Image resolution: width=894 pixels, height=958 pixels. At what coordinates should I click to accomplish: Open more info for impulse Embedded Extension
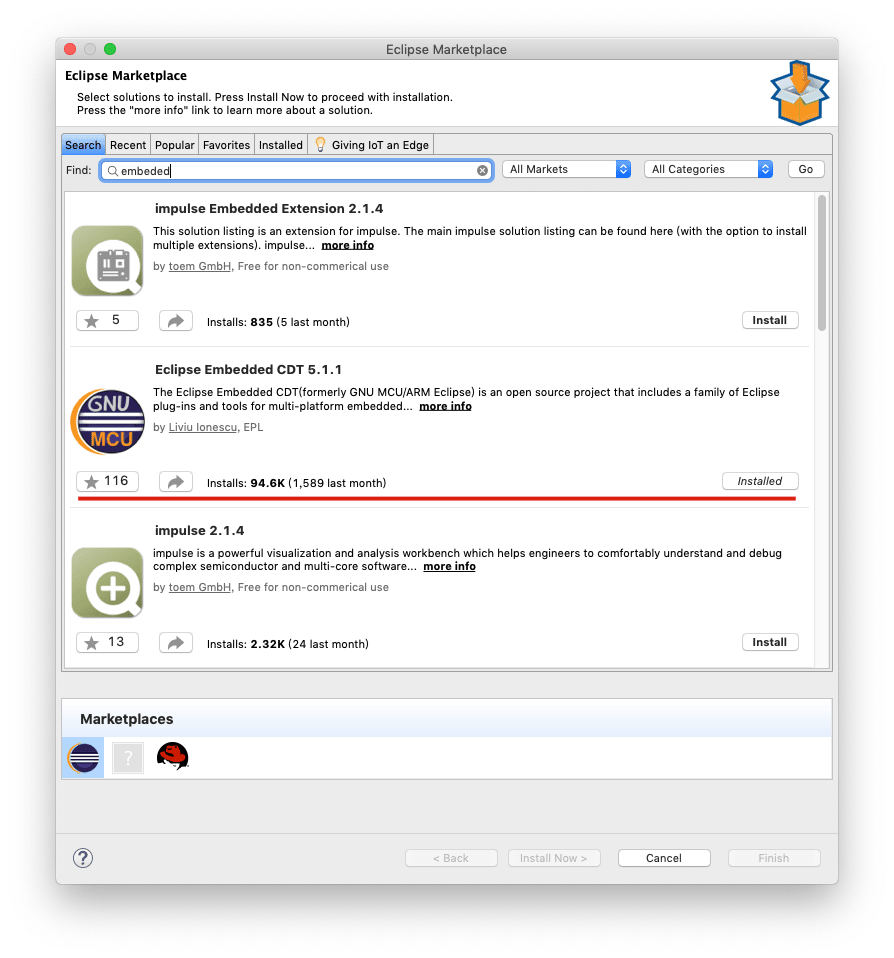tap(348, 245)
